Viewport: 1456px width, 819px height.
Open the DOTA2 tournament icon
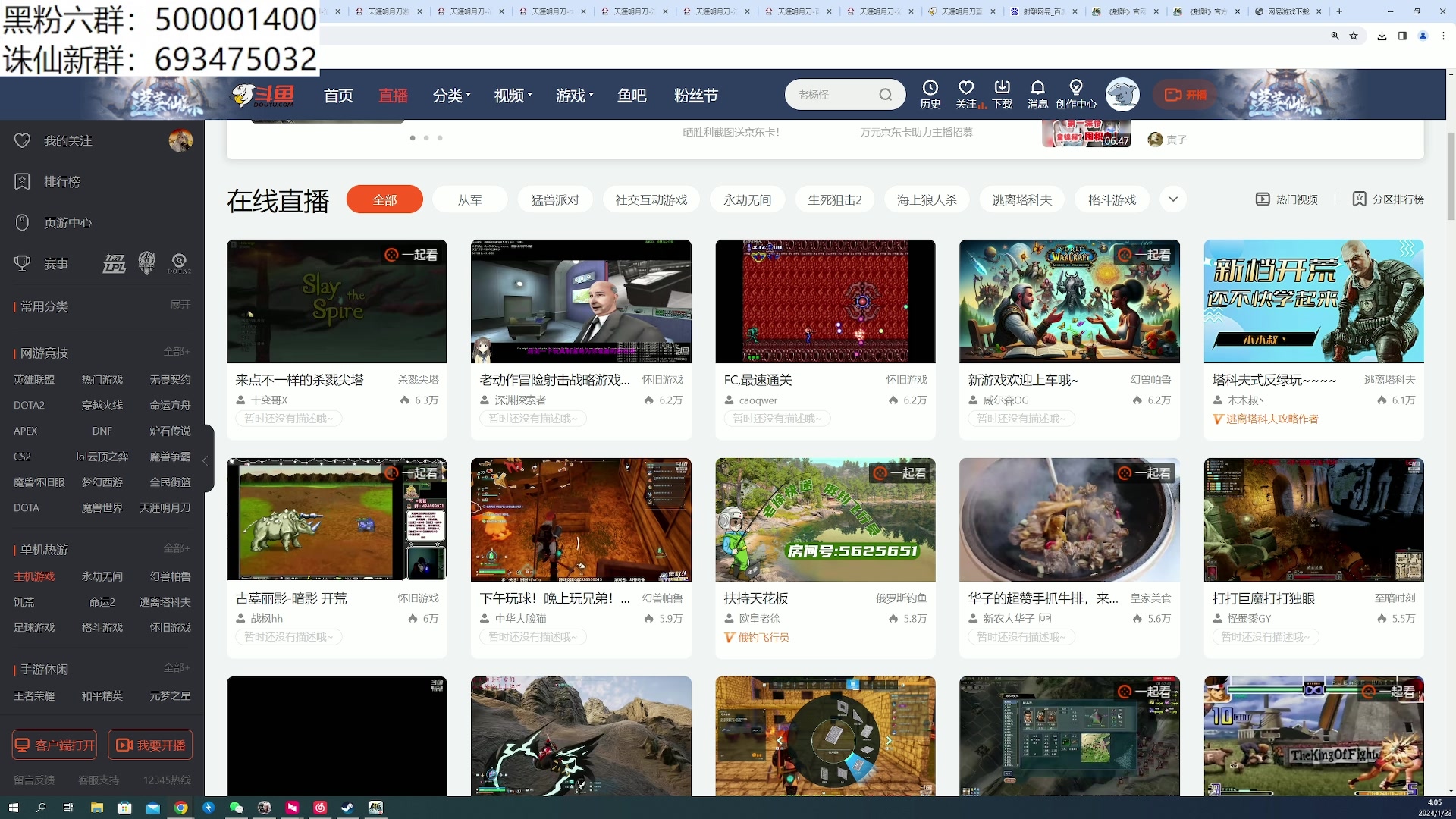179,263
